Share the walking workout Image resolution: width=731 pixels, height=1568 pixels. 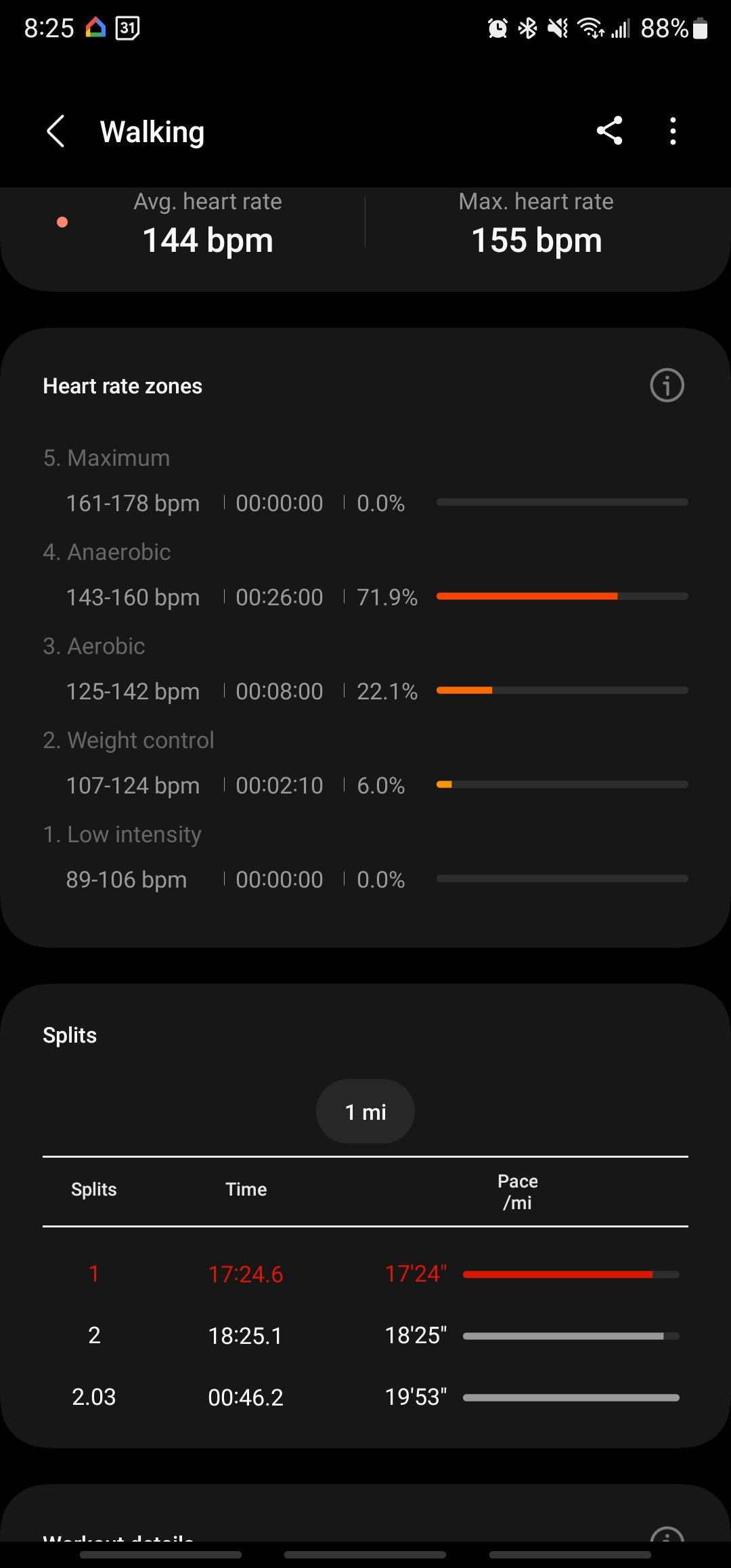[x=609, y=131]
